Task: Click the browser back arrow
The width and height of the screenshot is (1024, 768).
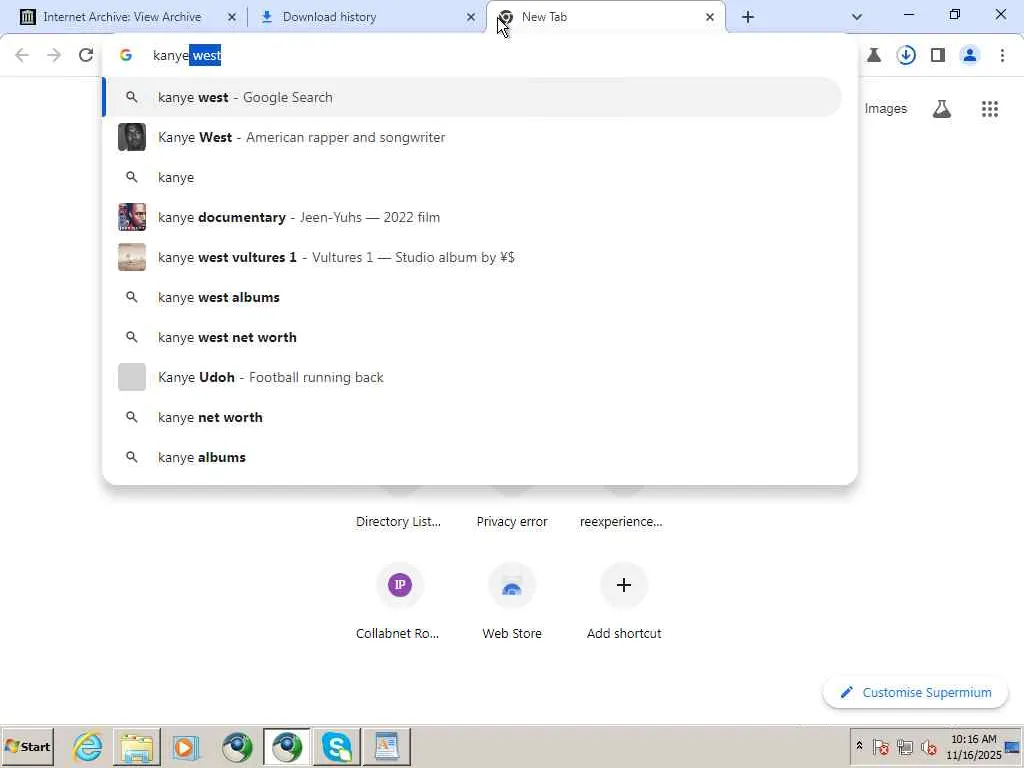Action: [x=22, y=56]
